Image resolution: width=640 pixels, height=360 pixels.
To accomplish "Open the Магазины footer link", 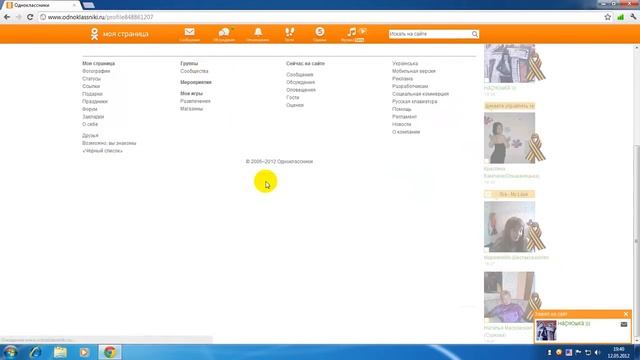I will pyautogui.click(x=191, y=109).
